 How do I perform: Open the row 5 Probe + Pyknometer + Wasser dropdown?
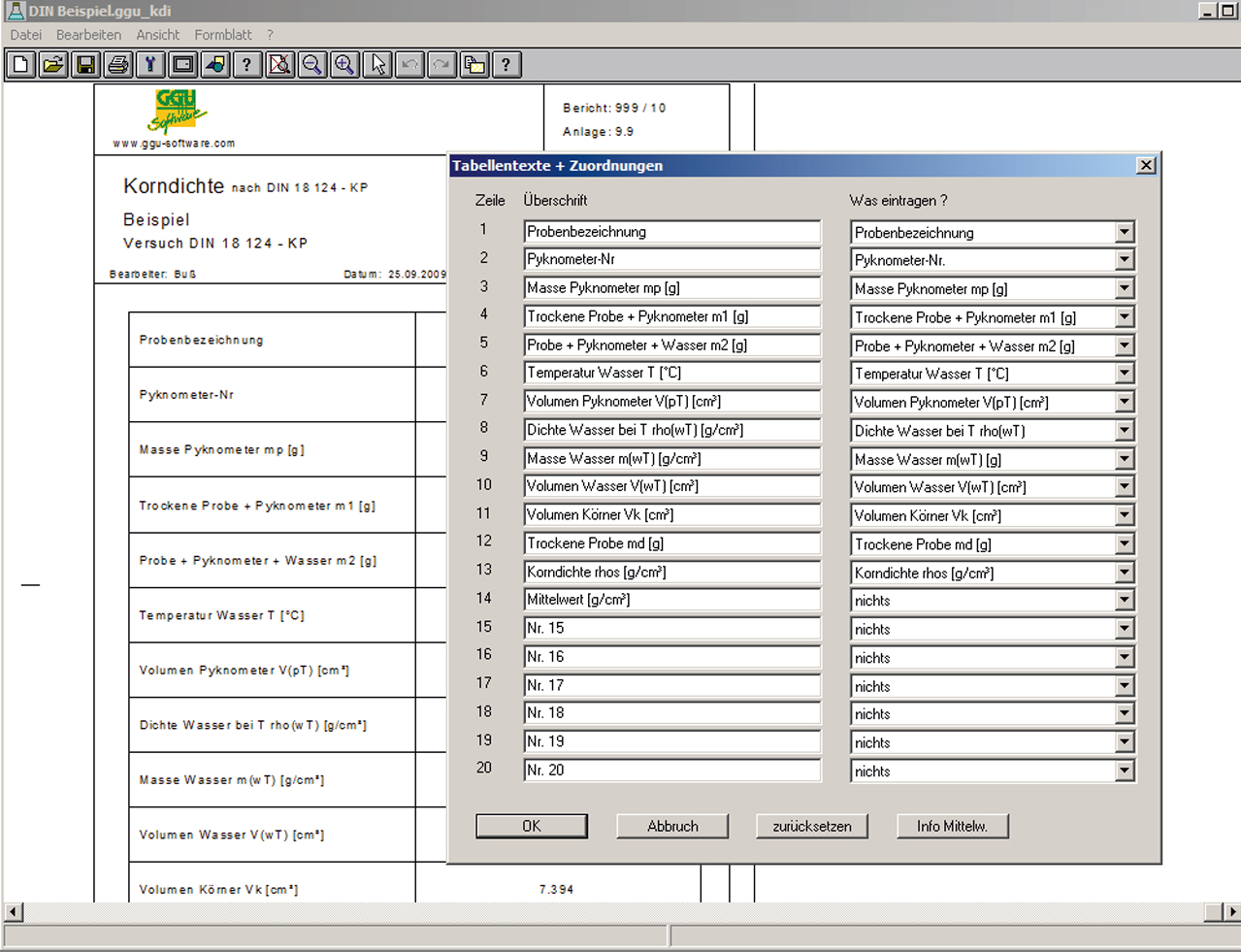pyautogui.click(x=1125, y=346)
